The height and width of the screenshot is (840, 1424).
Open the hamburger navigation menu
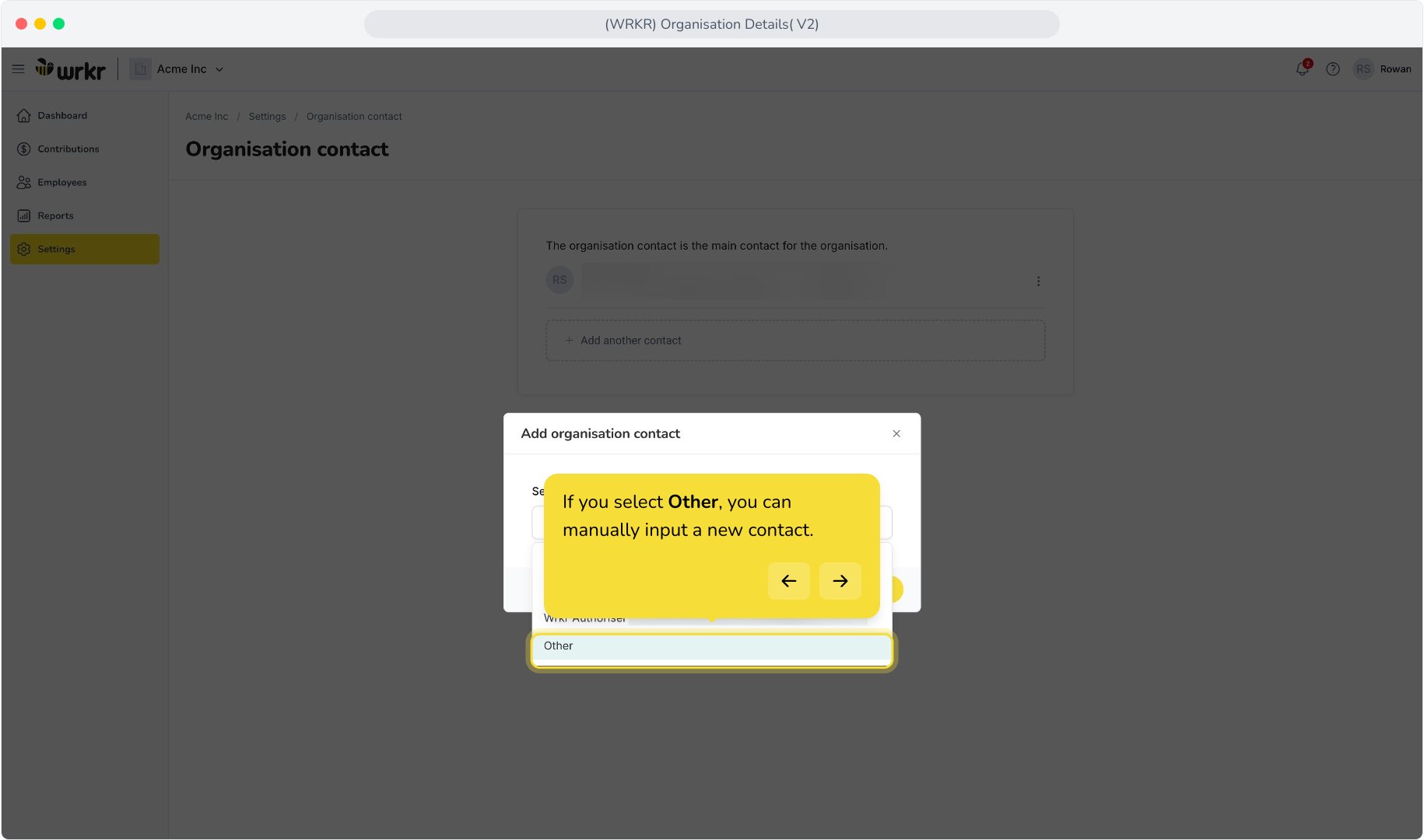tap(19, 69)
